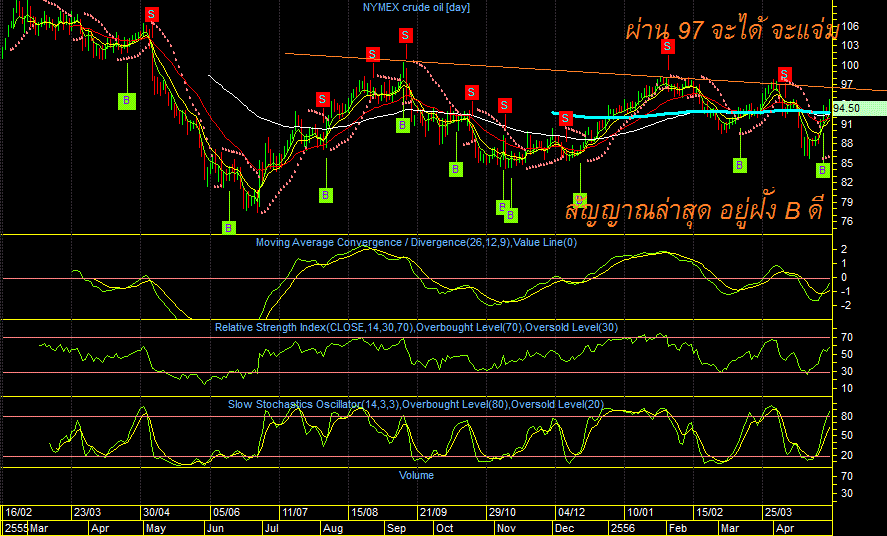Click the chart title 'NYMEX crude oil [day]'
The width and height of the screenshot is (887, 536).
pos(416,7)
